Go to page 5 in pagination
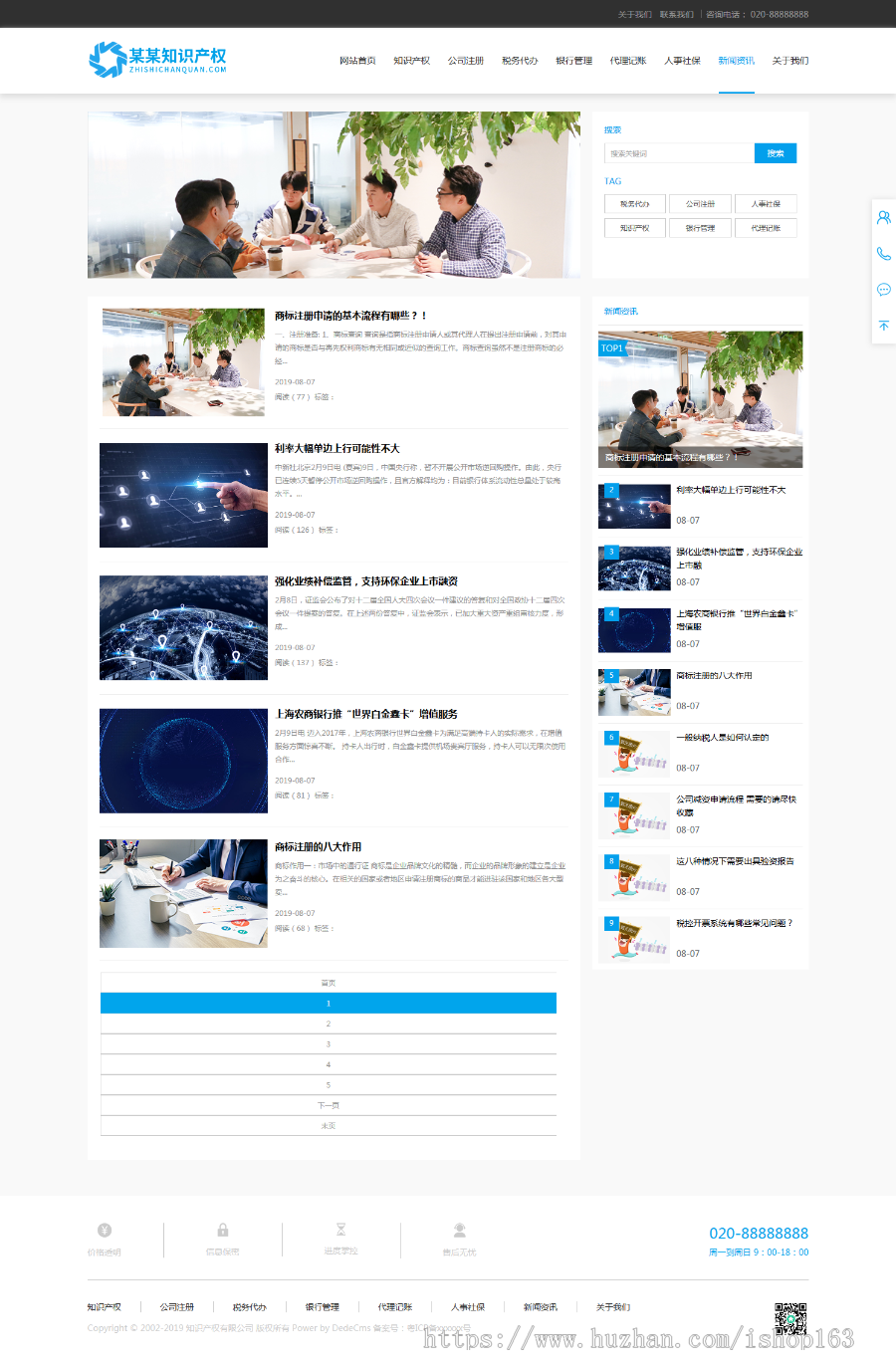 click(x=329, y=1085)
